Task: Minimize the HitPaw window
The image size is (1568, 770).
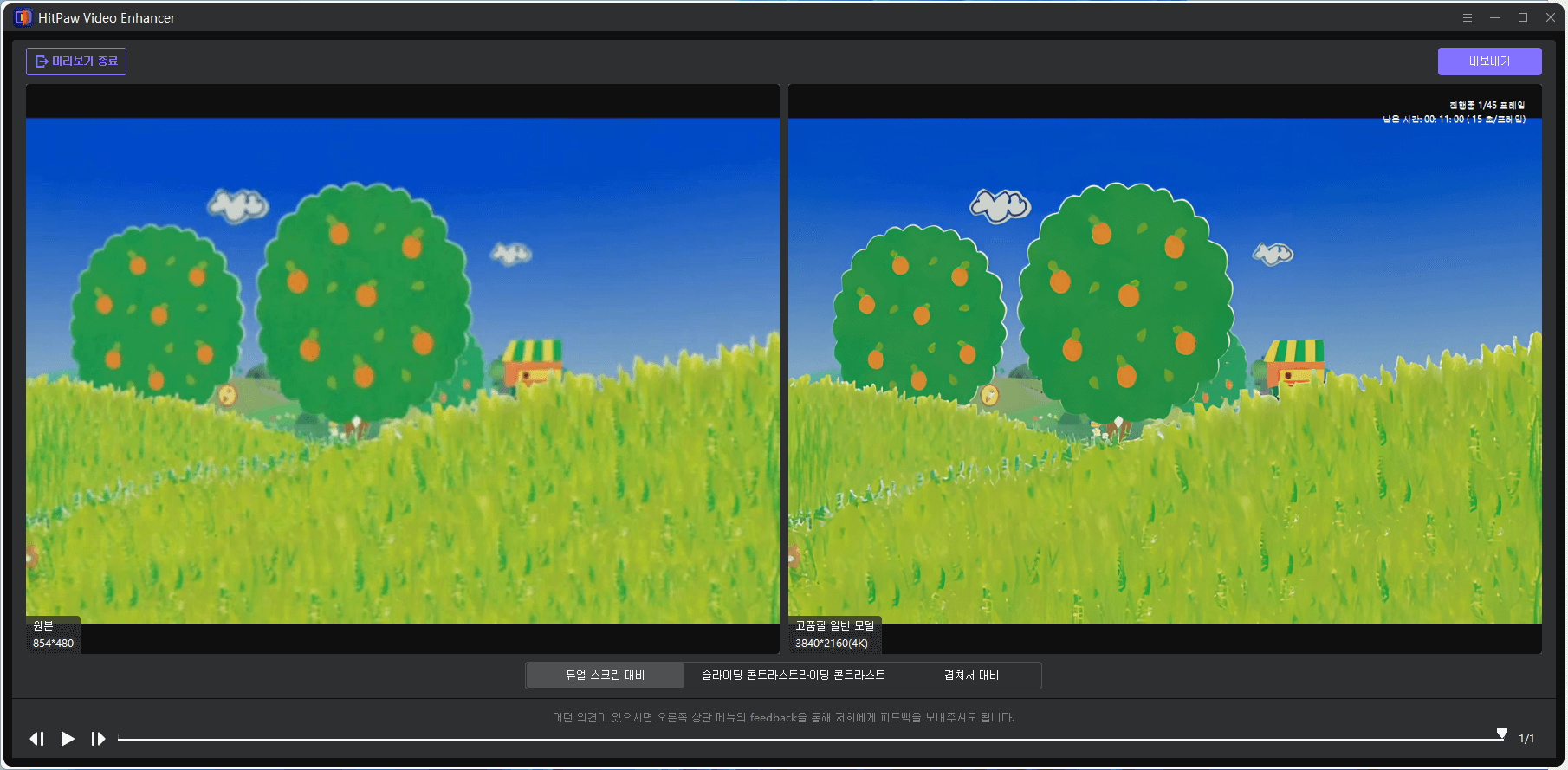Action: (x=1495, y=17)
